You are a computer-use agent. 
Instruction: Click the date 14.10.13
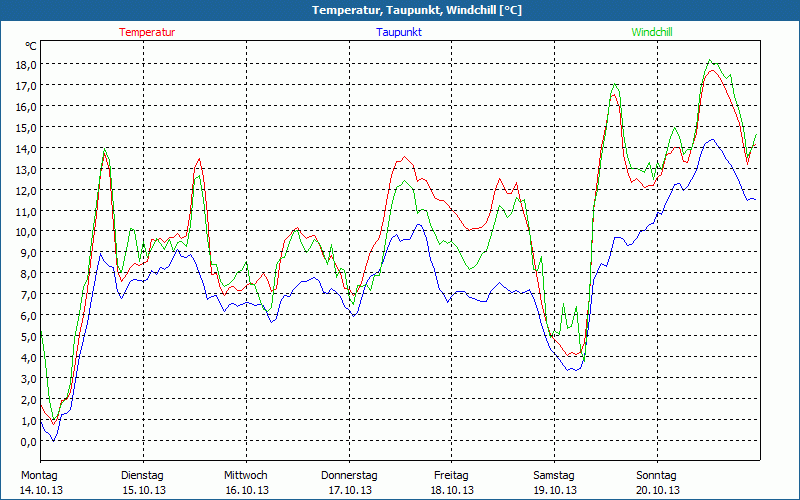coord(41,490)
